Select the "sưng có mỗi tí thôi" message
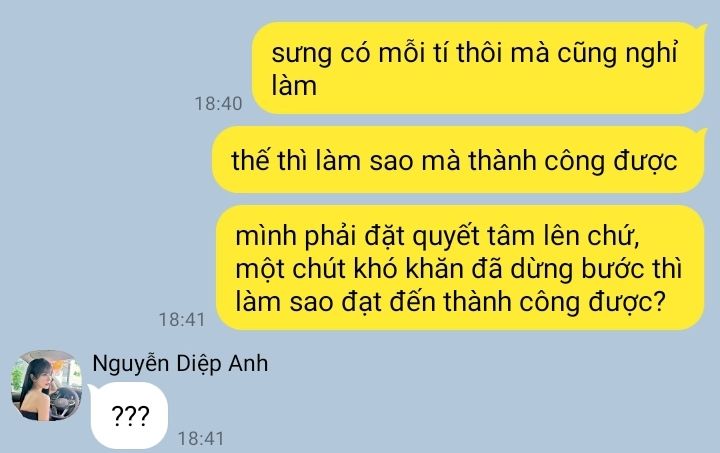The width and height of the screenshot is (720, 453). (479, 68)
